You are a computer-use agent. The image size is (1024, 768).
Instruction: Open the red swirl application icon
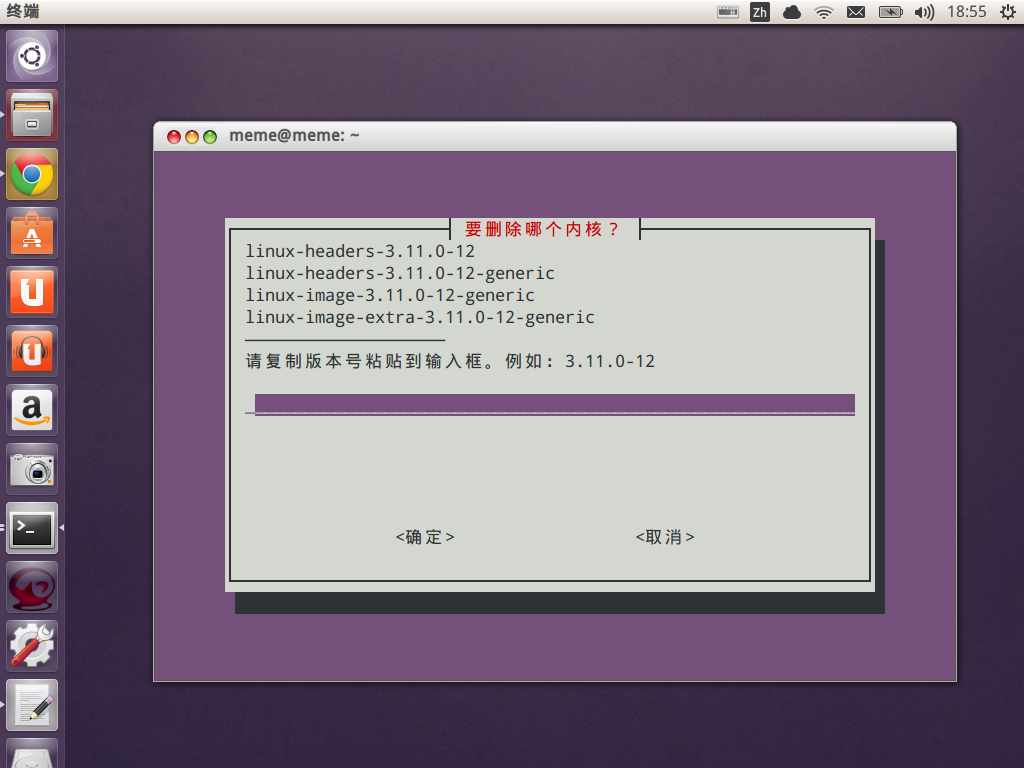click(x=31, y=587)
